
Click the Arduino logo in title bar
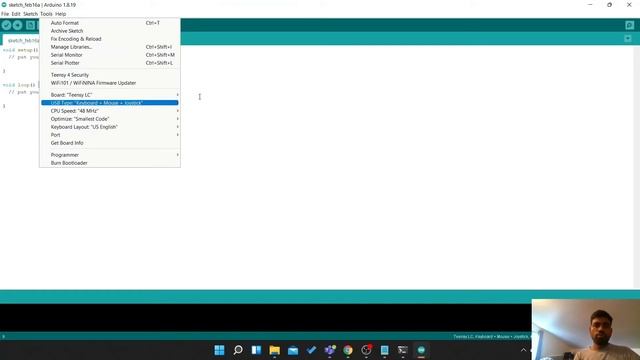[4, 5]
